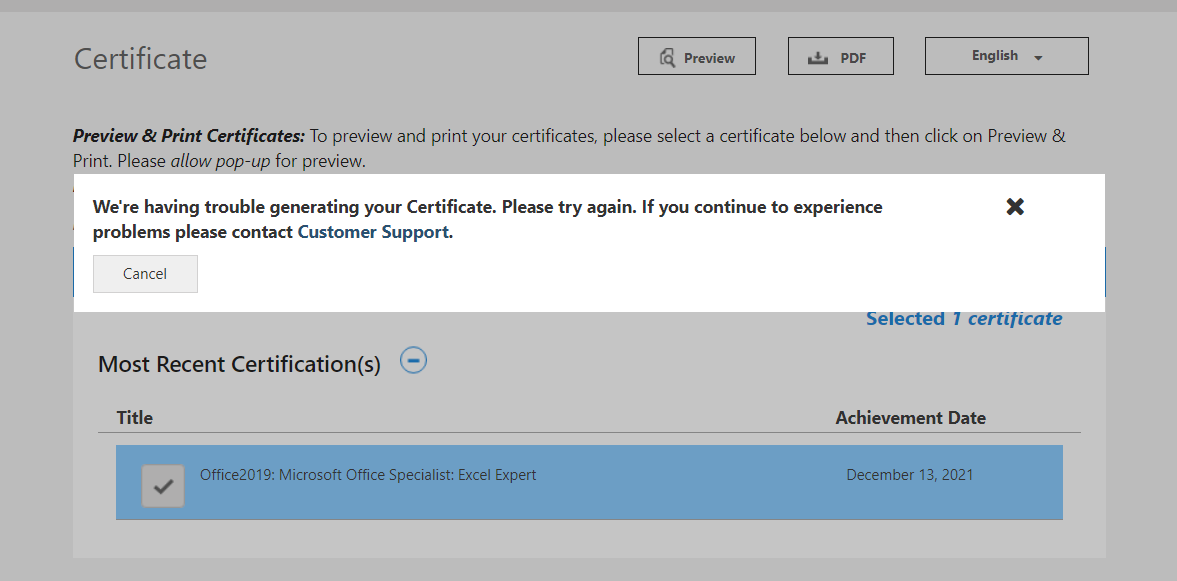The width and height of the screenshot is (1177, 581).
Task: Click the December 13, 2021 achievement date
Action: click(x=910, y=474)
